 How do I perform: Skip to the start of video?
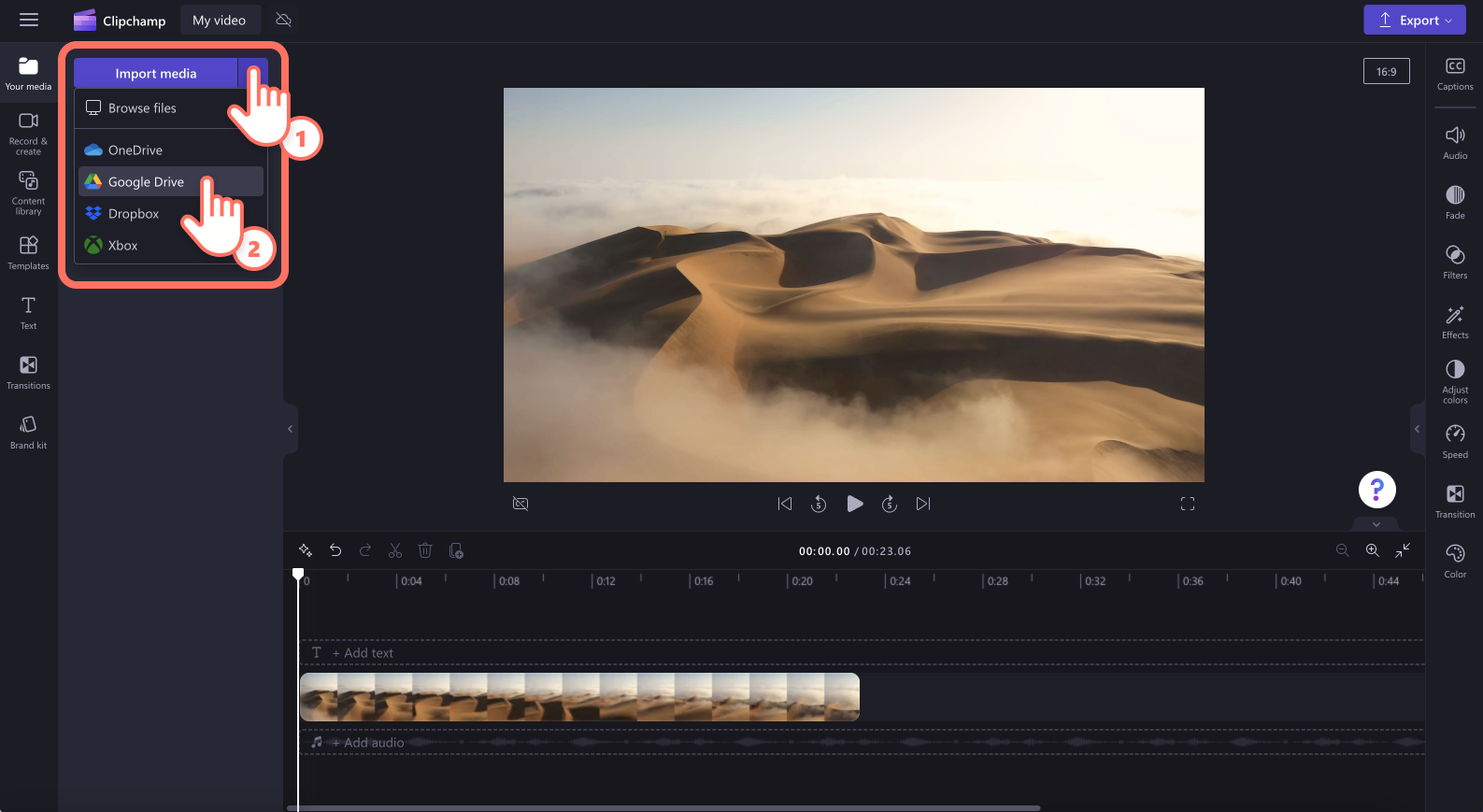click(x=785, y=504)
